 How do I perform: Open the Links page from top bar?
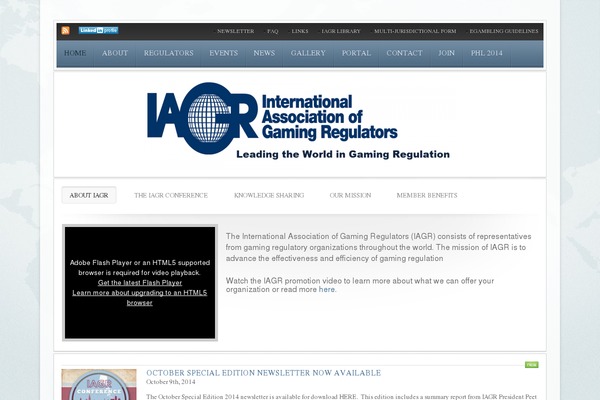point(300,31)
